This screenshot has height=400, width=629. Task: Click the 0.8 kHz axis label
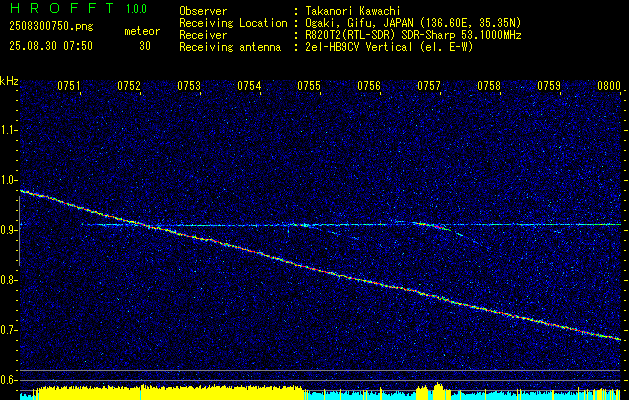point(7,280)
